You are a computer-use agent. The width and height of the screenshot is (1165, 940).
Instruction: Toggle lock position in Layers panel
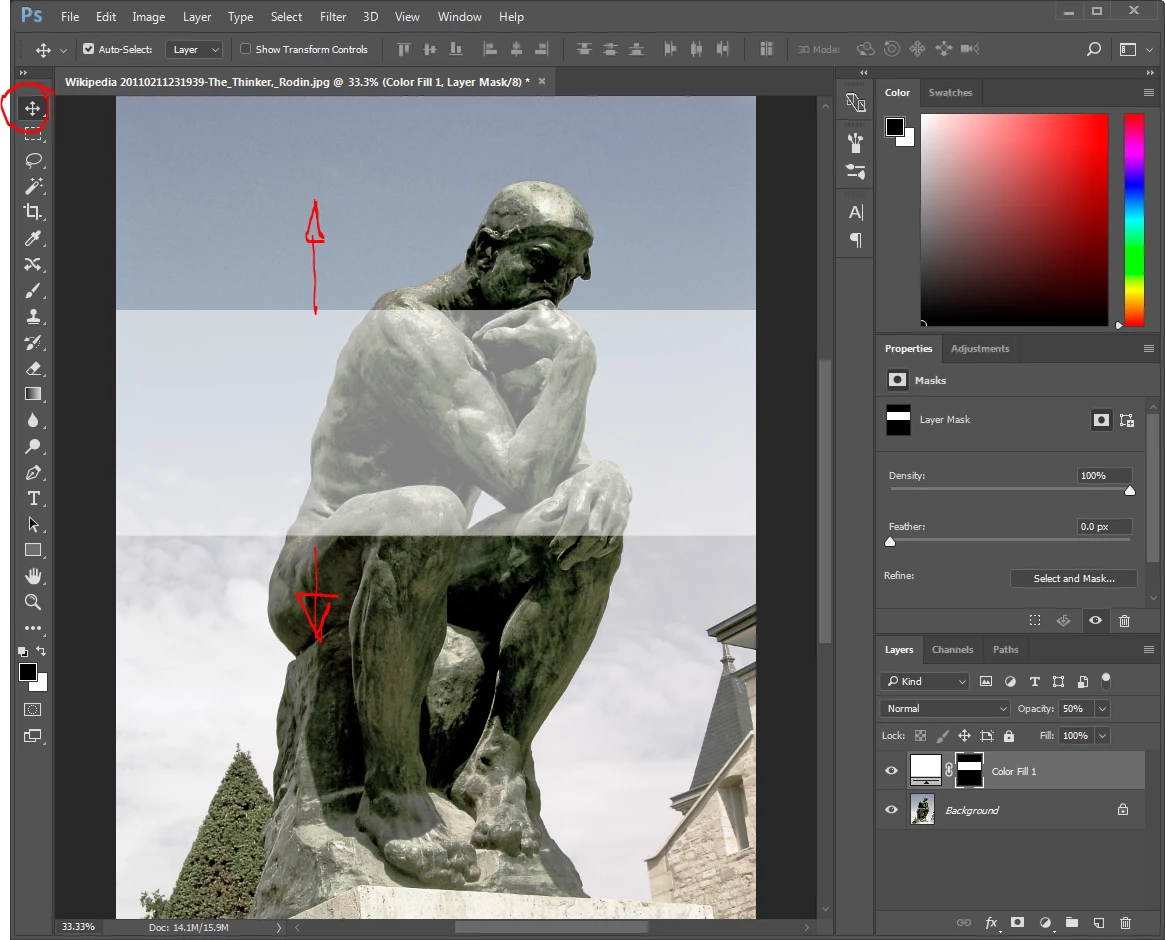[x=964, y=736]
